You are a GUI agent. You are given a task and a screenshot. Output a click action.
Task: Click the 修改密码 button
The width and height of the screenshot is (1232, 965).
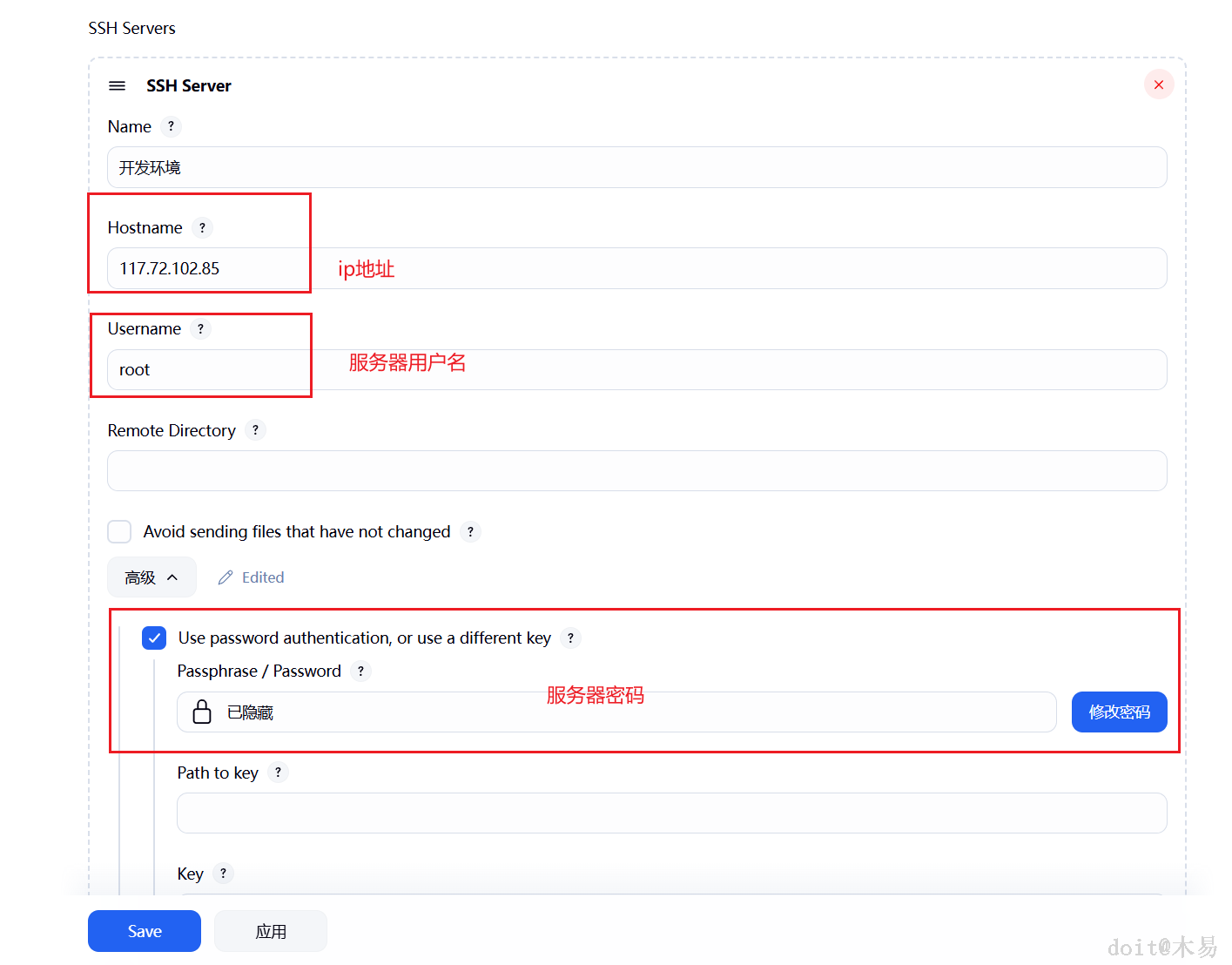pyautogui.click(x=1119, y=712)
